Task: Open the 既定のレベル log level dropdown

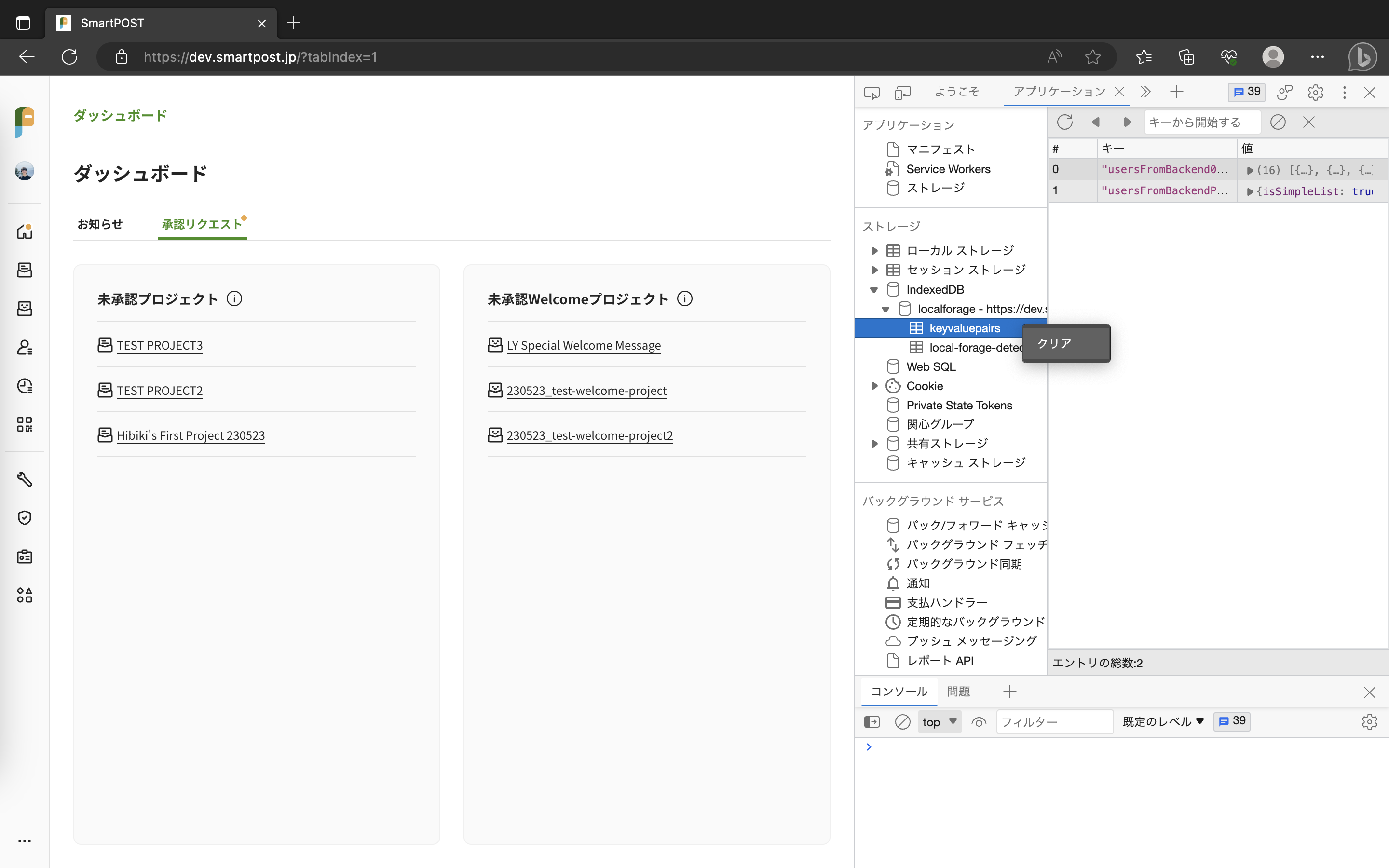Action: coord(1163,721)
